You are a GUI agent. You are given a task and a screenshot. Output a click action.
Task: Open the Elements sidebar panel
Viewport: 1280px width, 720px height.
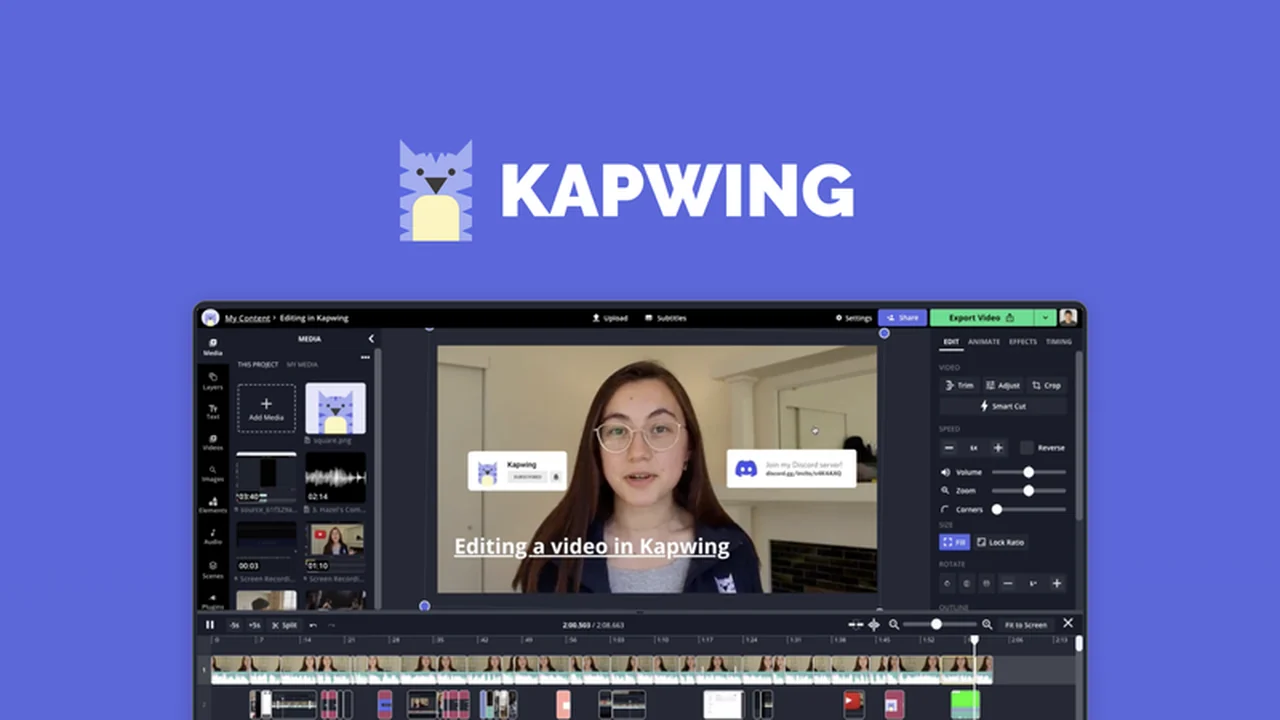pyautogui.click(x=213, y=505)
